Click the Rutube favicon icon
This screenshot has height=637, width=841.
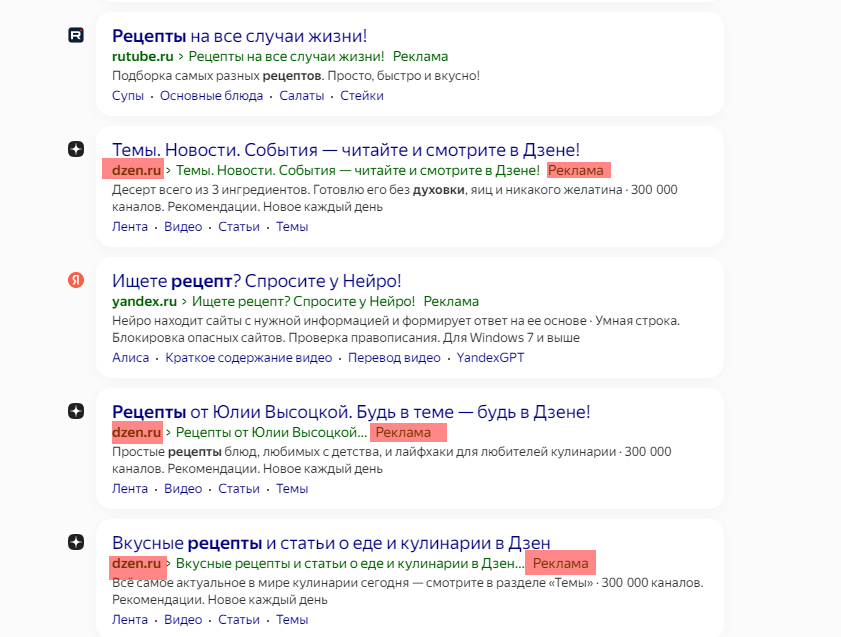(76, 35)
